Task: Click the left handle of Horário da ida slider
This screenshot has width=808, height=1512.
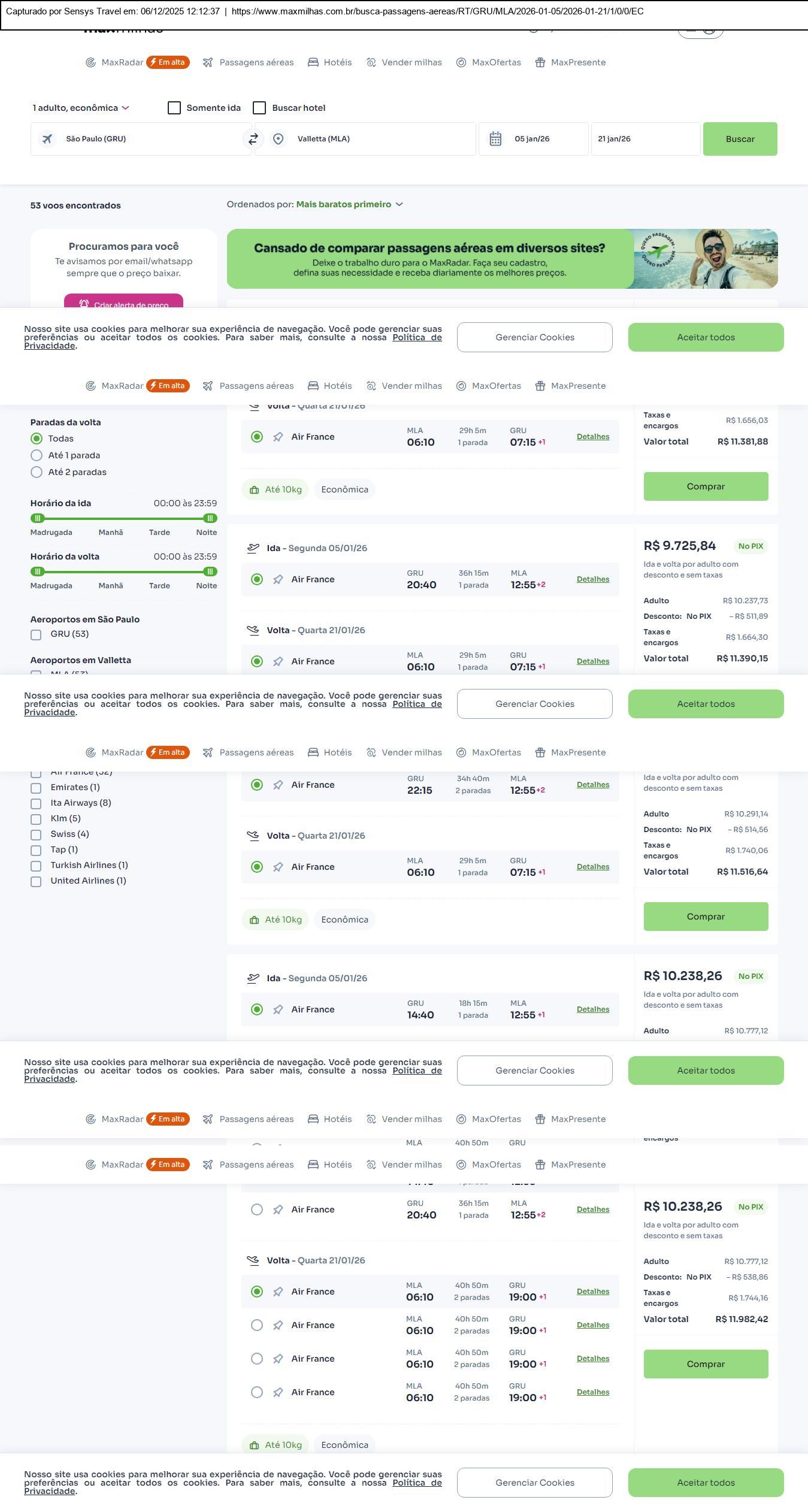Action: pos(38,518)
